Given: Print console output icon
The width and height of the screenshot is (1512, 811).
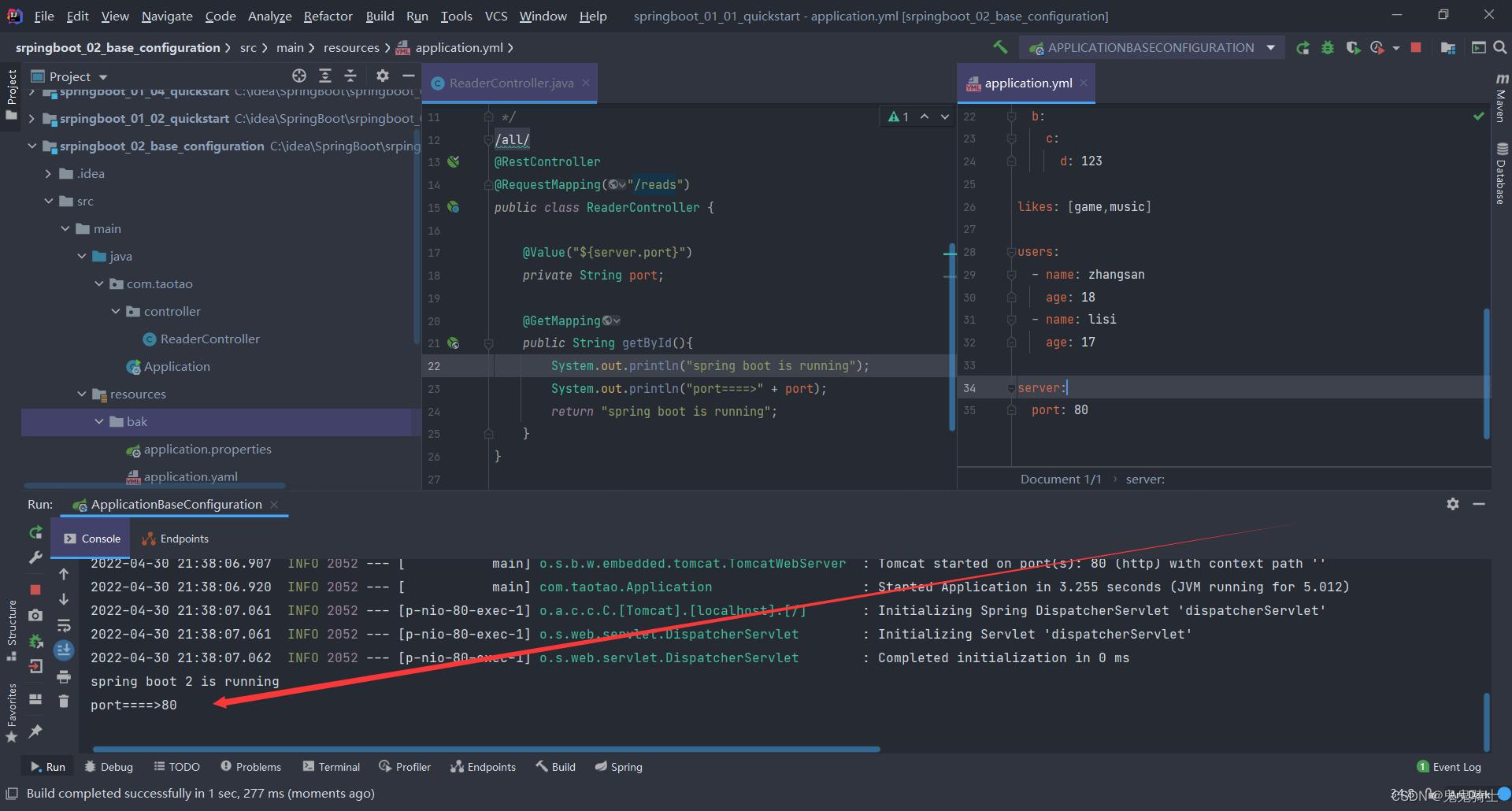Looking at the screenshot, I should [64, 676].
